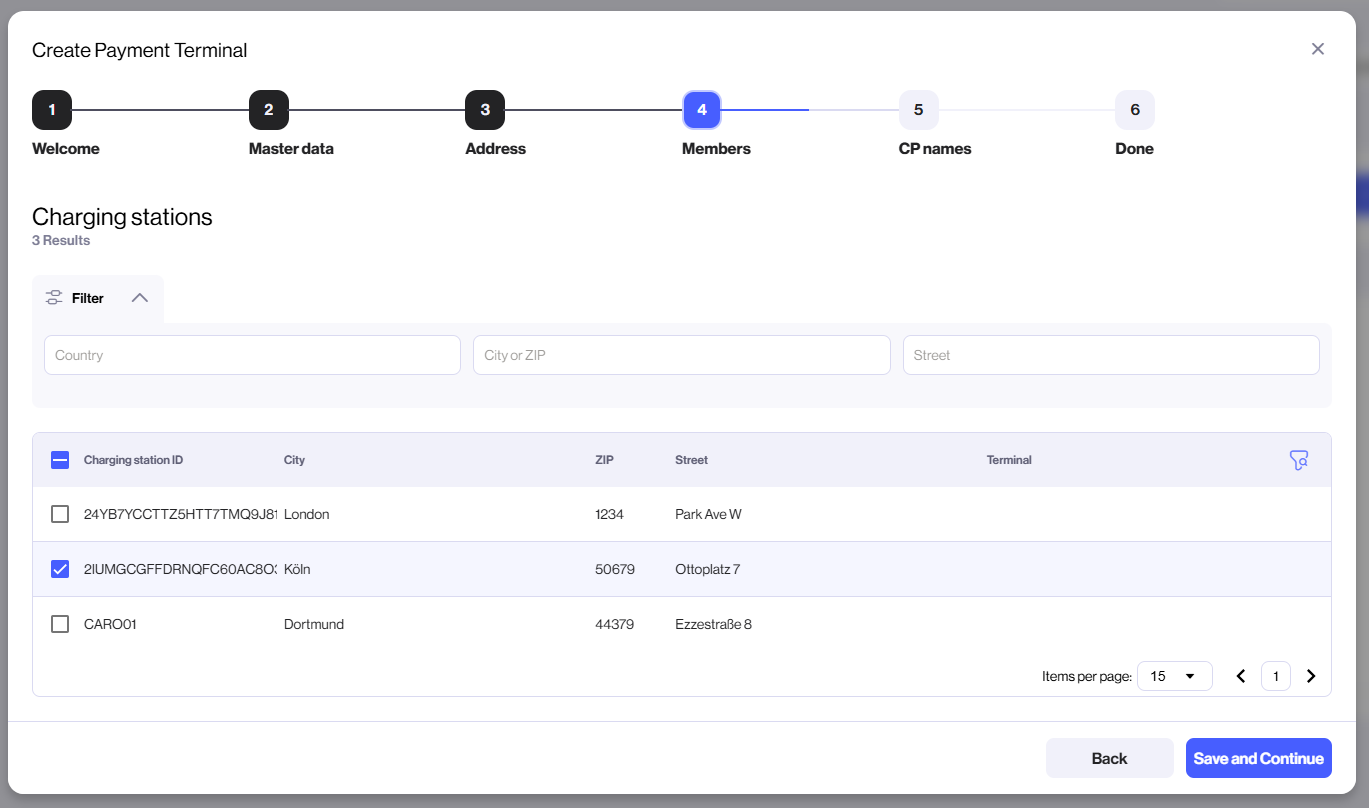
Task: Click the next page arrow
Action: 1311,676
